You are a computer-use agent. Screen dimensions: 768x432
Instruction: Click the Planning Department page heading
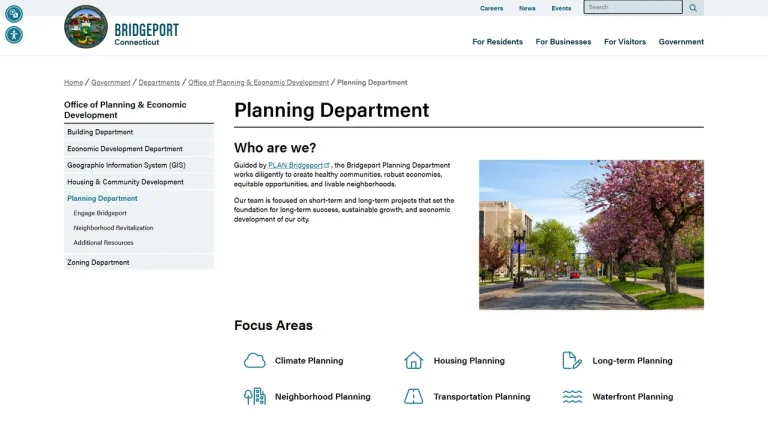[x=332, y=110]
